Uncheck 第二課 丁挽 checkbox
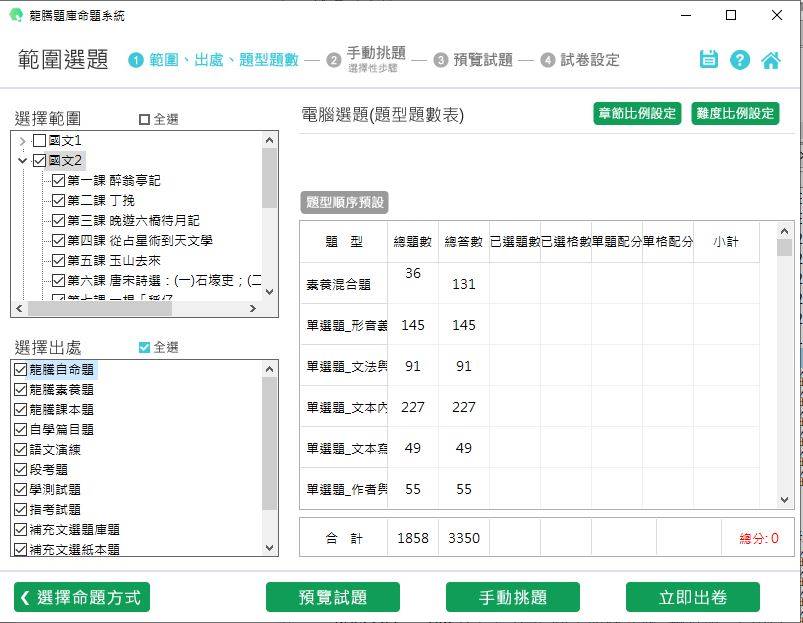This screenshot has width=803, height=623. tap(58, 200)
